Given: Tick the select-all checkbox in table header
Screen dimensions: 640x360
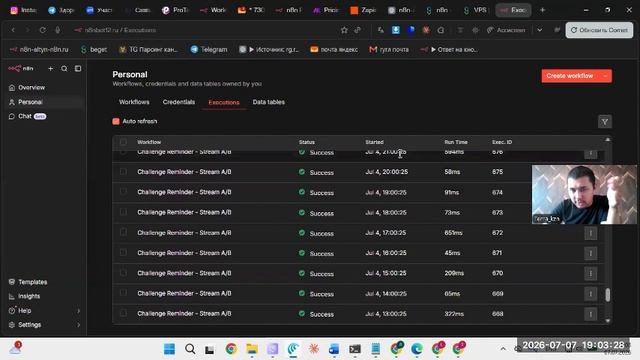Looking at the screenshot, I should 123,142.
